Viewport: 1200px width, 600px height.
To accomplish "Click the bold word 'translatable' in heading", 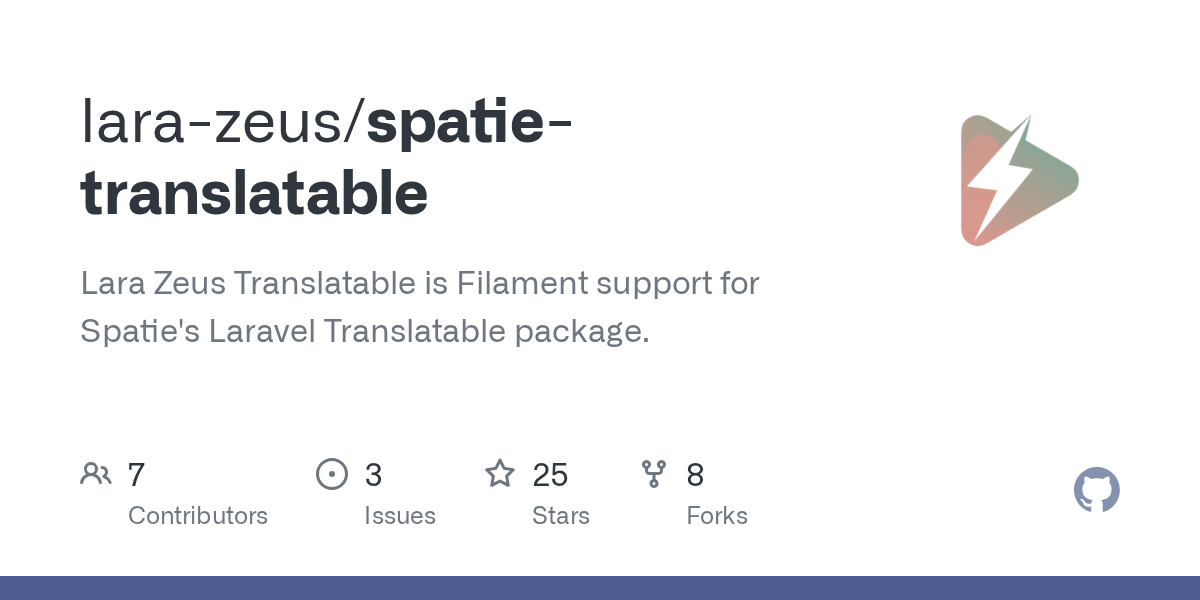I will [254, 193].
